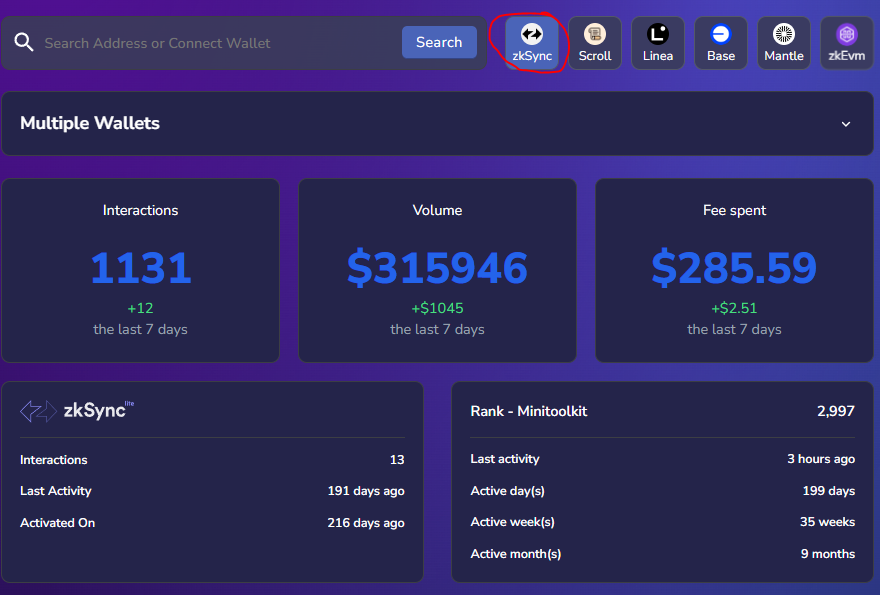
Task: Click the Multiple Wallets heading
Action: click(x=90, y=123)
